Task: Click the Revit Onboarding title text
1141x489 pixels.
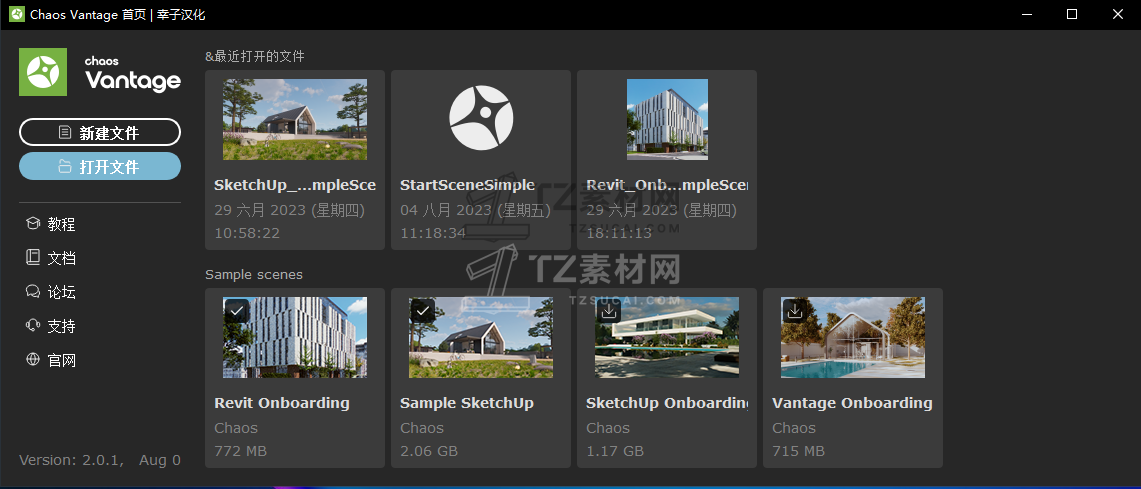Action: point(282,402)
